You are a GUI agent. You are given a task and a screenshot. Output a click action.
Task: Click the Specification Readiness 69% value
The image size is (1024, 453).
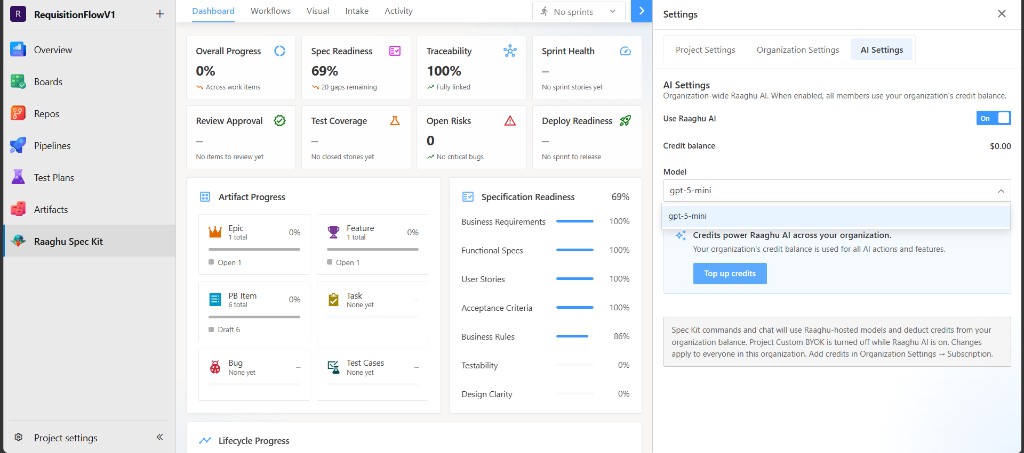[x=620, y=196]
